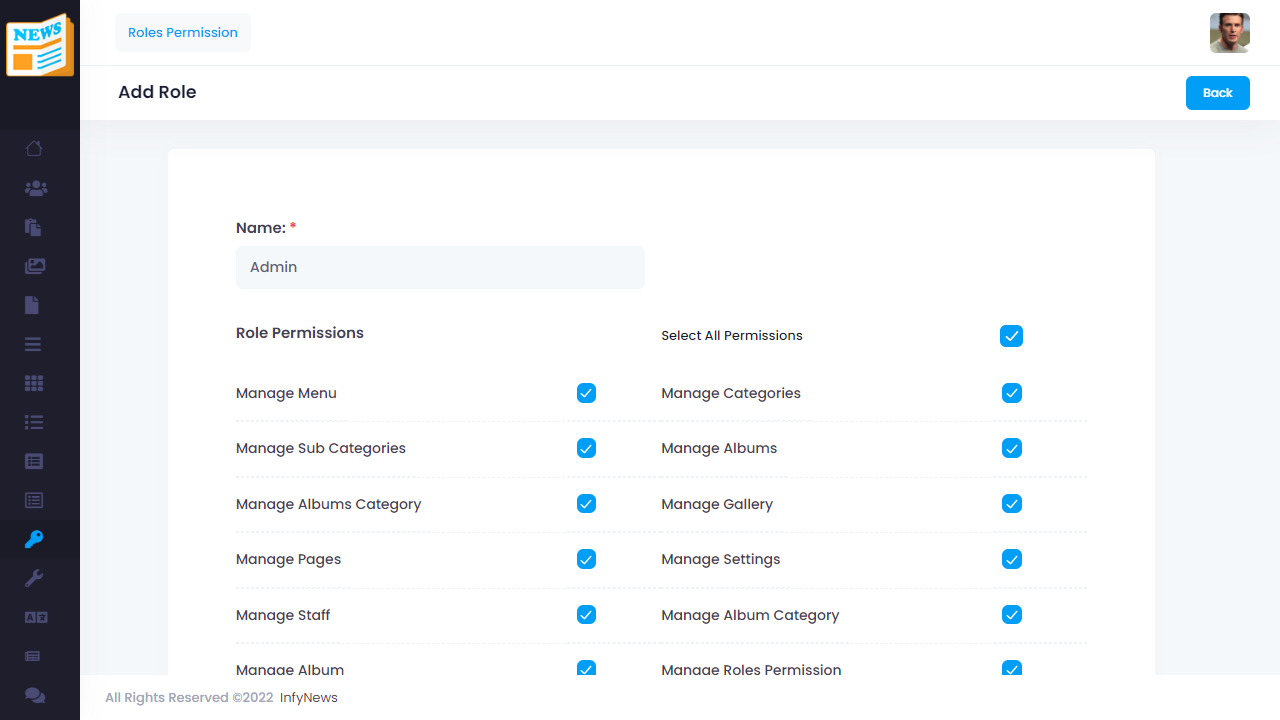This screenshot has width=1280, height=720.
Task: Click the Manage Album Category label
Action: pyautogui.click(x=750, y=615)
